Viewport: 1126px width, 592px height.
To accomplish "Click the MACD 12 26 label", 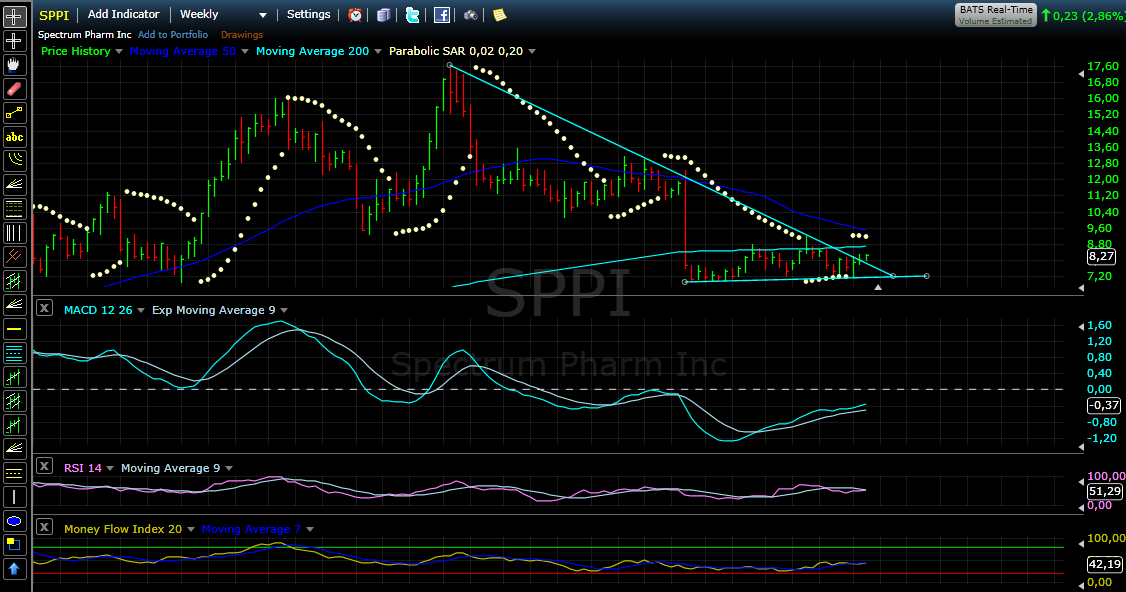I will click(98, 310).
